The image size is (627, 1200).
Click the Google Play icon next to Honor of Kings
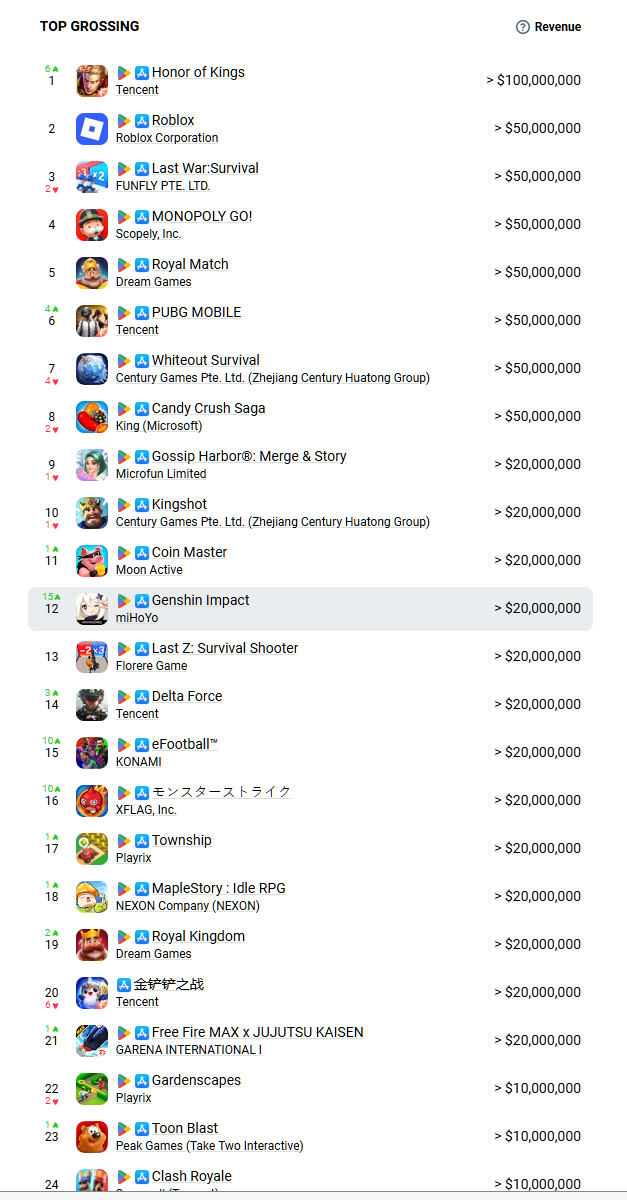pos(124,73)
